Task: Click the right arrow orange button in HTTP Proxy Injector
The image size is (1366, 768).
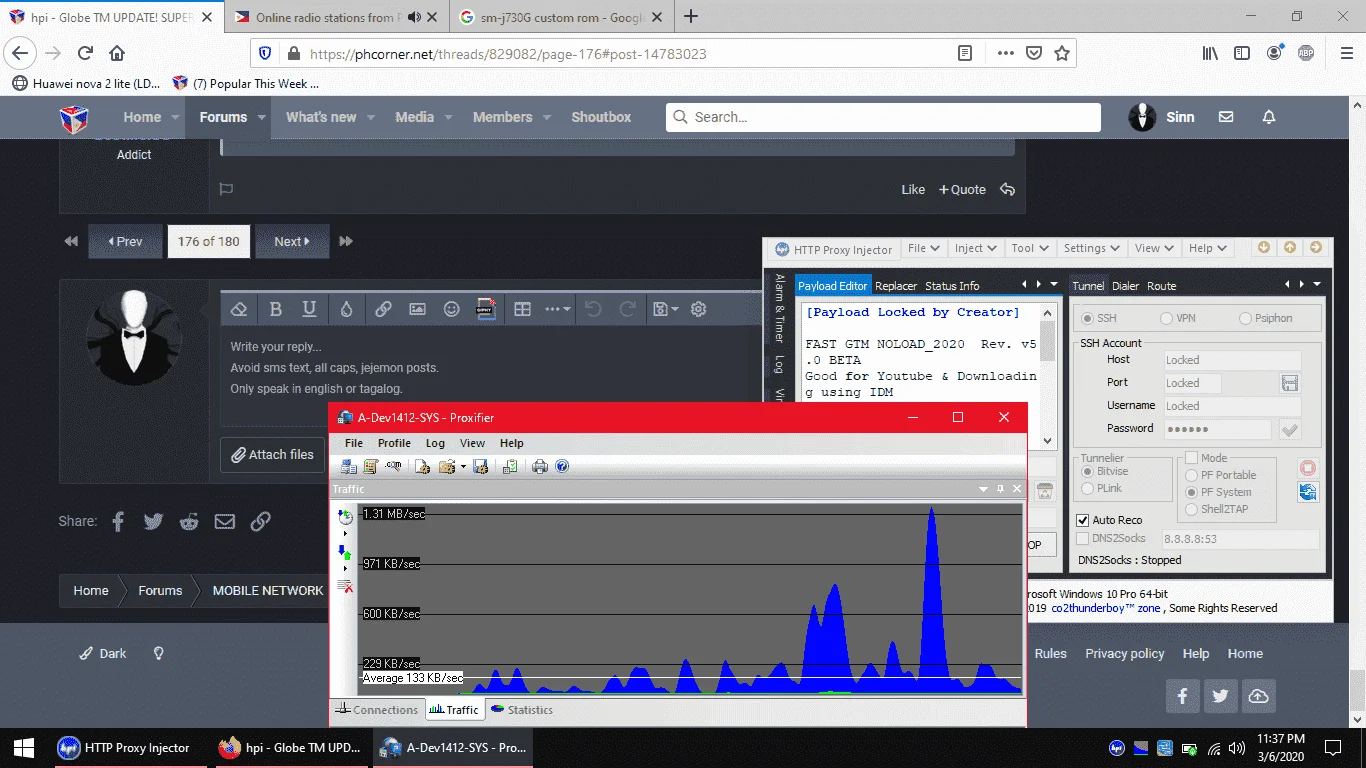Action: point(1316,248)
